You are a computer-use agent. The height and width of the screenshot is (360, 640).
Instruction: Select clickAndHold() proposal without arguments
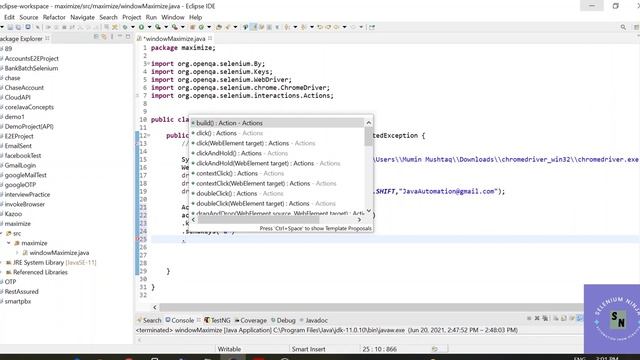277,153
